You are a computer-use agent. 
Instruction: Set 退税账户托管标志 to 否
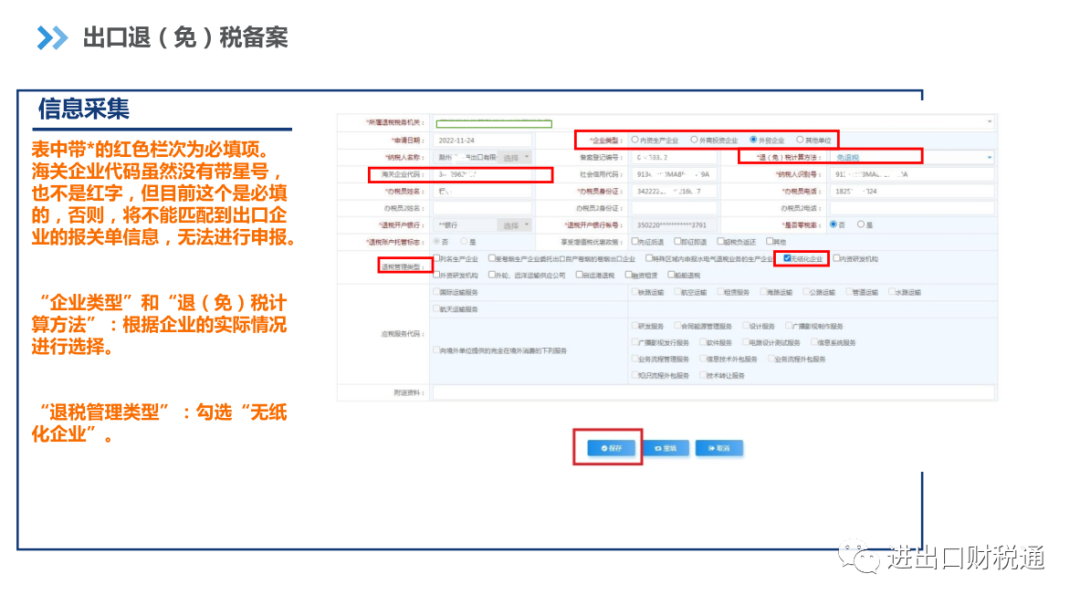(x=437, y=241)
